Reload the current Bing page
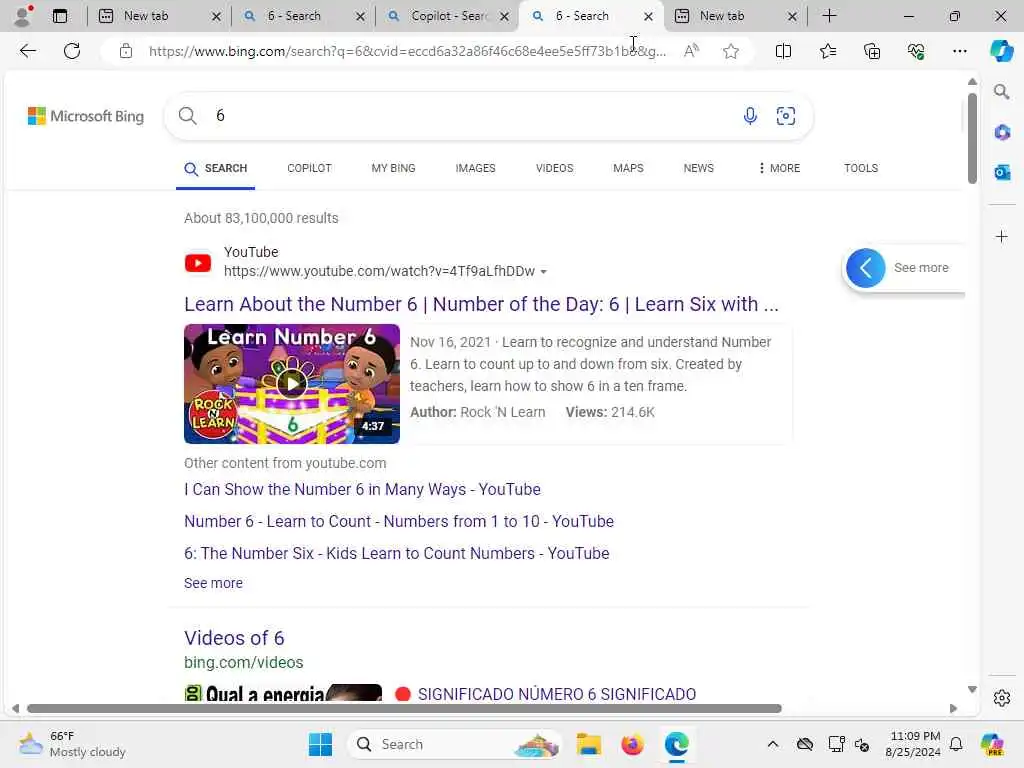Image resolution: width=1024 pixels, height=768 pixels. tap(72, 51)
